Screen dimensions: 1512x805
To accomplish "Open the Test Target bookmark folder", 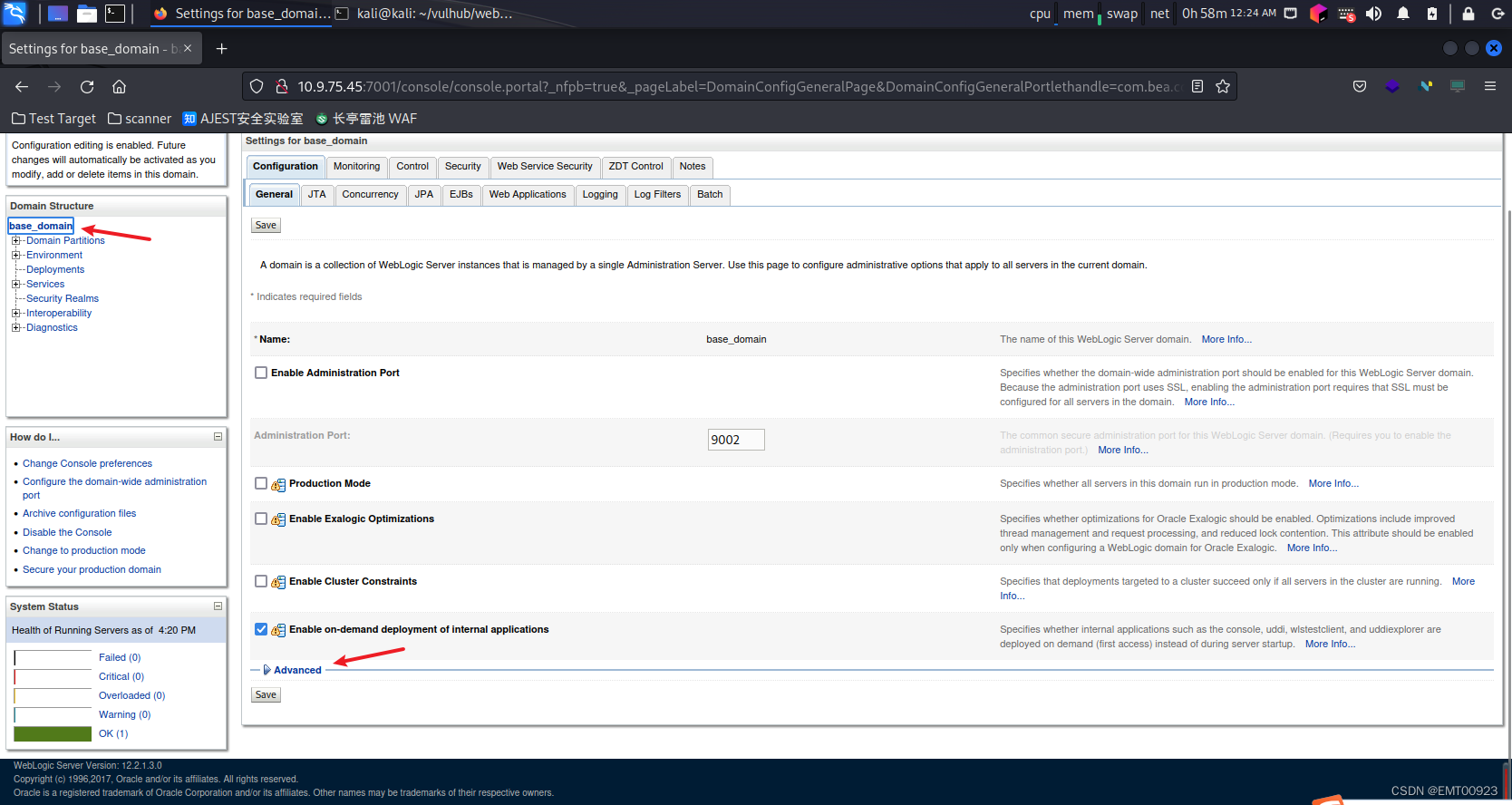I will (x=53, y=119).
